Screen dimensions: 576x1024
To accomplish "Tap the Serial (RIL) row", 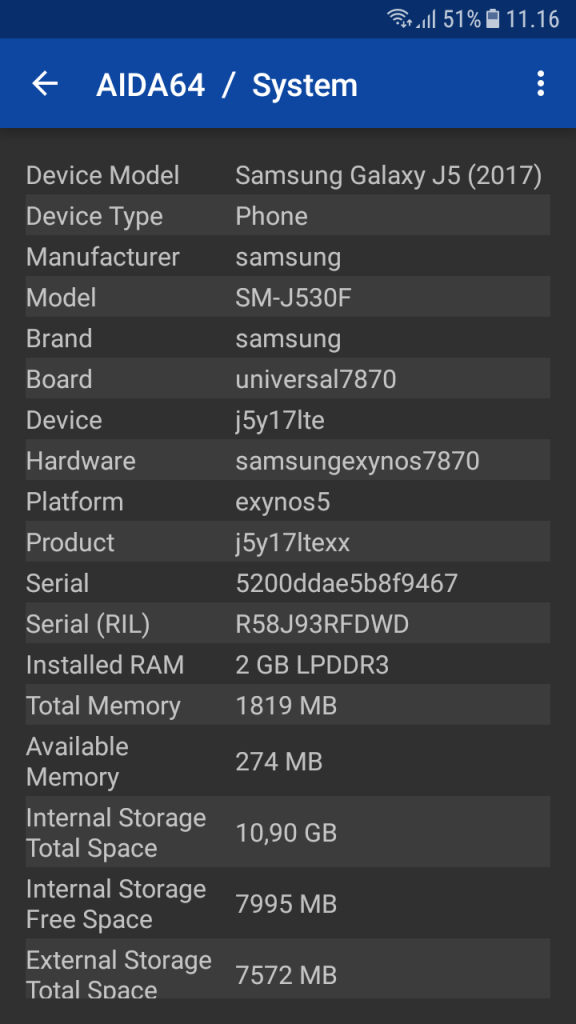I will pos(287,624).
